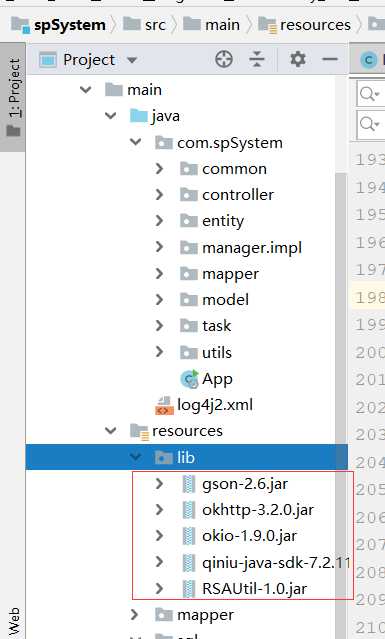Collapse the java folder node
Screen dimensions: 385x639
click(111, 116)
